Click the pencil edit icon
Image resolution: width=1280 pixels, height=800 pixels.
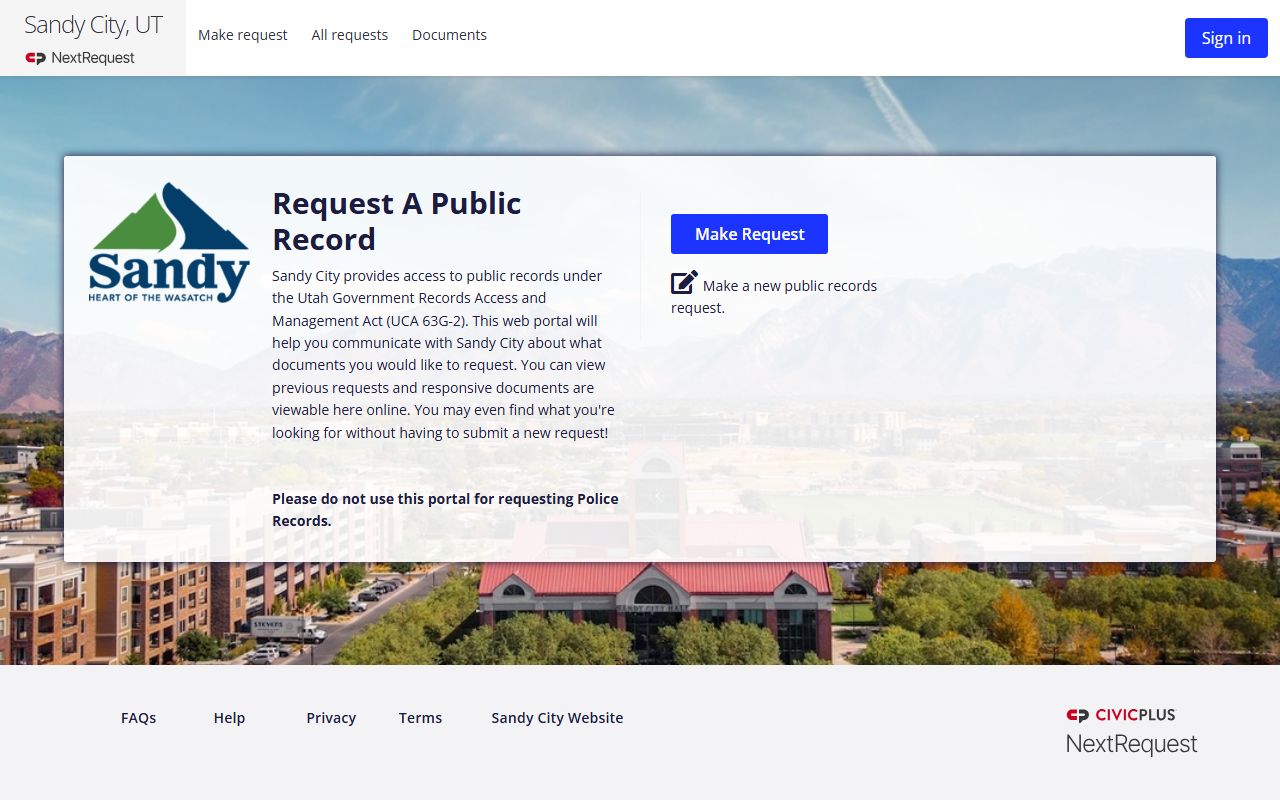(684, 283)
